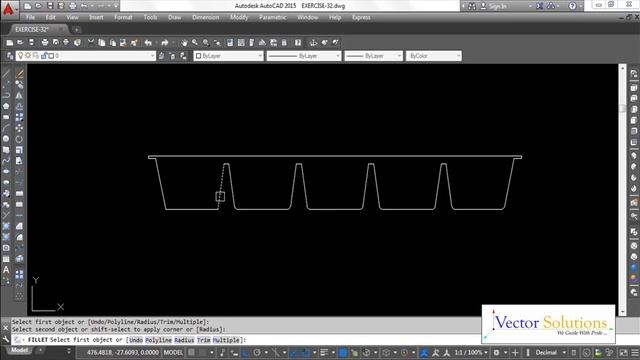640x360 pixels.
Task: Open the Dimension menu
Action: (x=206, y=17)
